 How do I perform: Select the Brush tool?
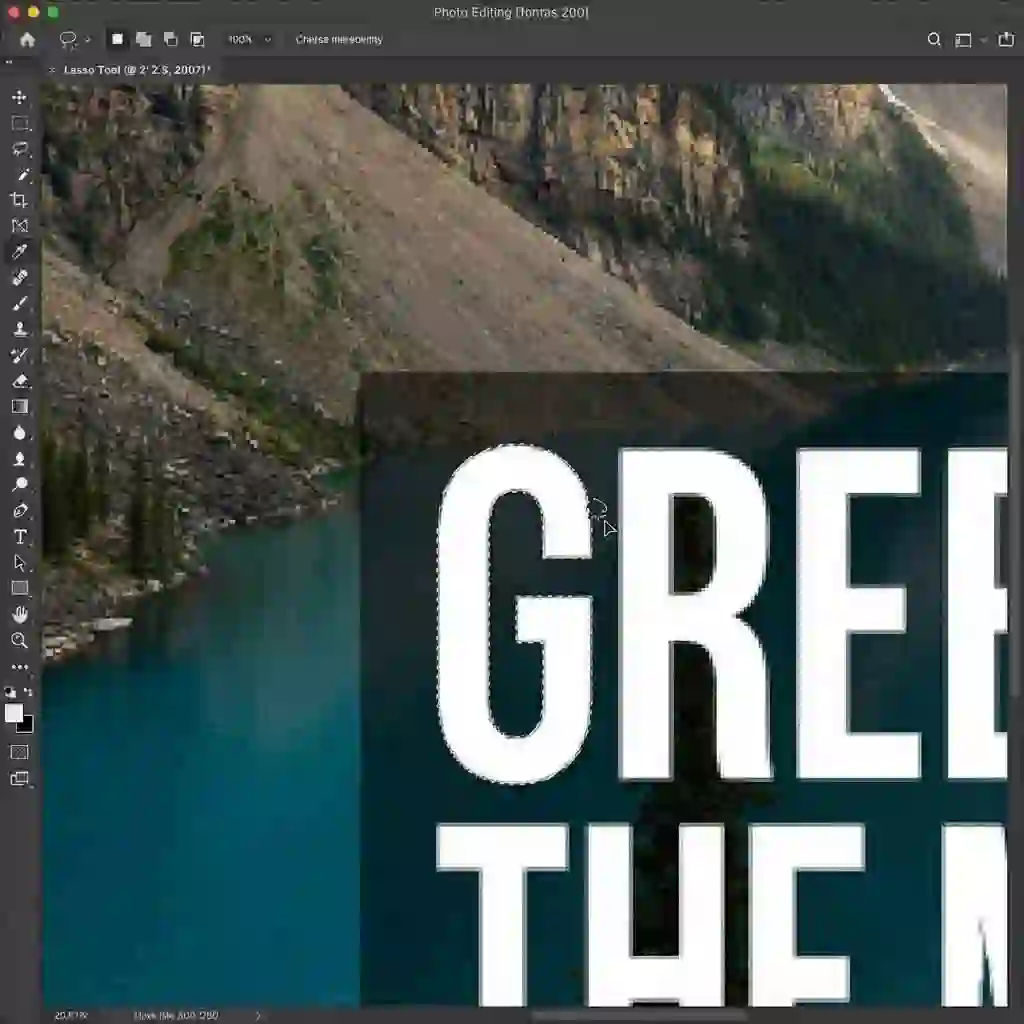click(20, 304)
